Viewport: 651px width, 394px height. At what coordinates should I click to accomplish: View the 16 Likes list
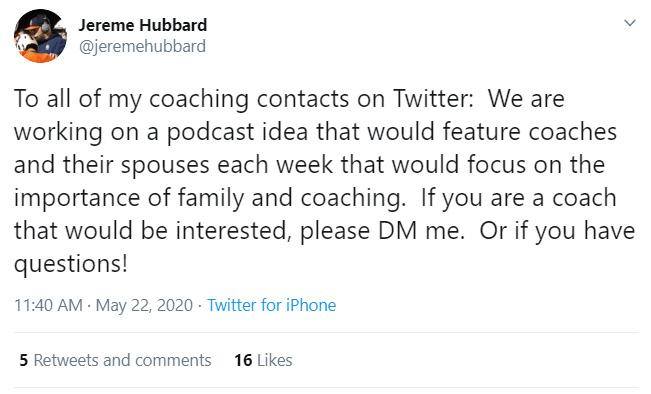(263, 360)
